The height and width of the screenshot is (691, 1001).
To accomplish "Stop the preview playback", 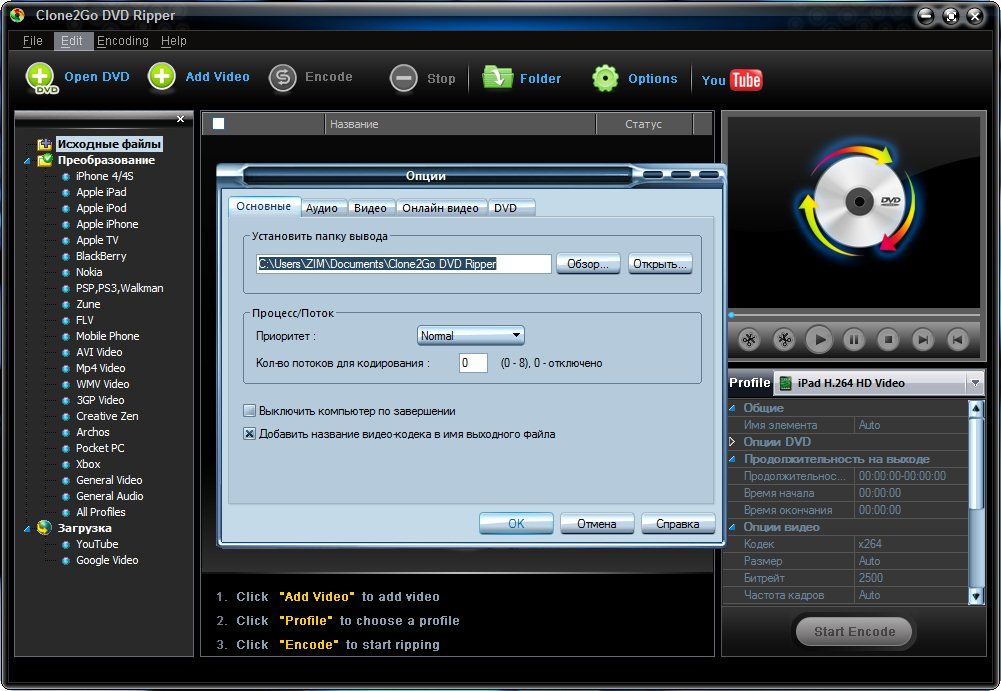I will [x=888, y=340].
